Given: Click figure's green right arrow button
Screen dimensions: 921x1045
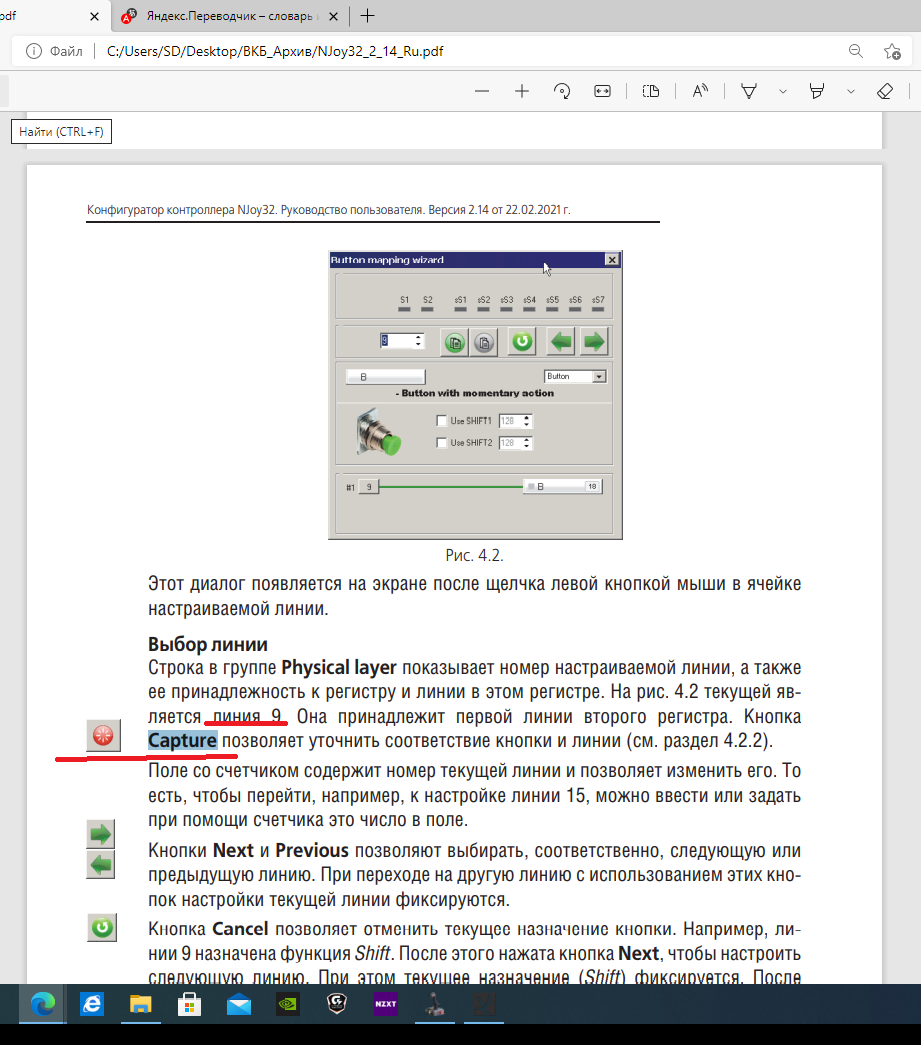Looking at the screenshot, I should pos(593,342).
